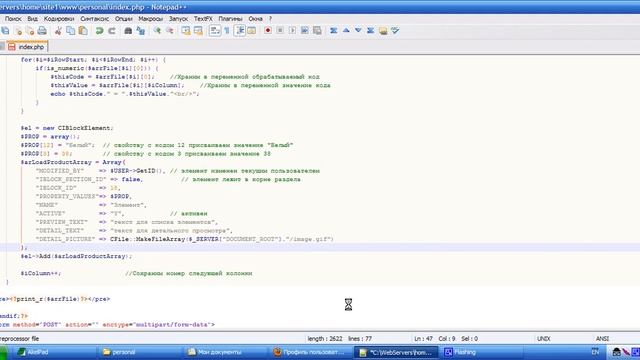Viewport: 640px width, 360px height.
Task: Open the ? help menu
Action: 270,19
